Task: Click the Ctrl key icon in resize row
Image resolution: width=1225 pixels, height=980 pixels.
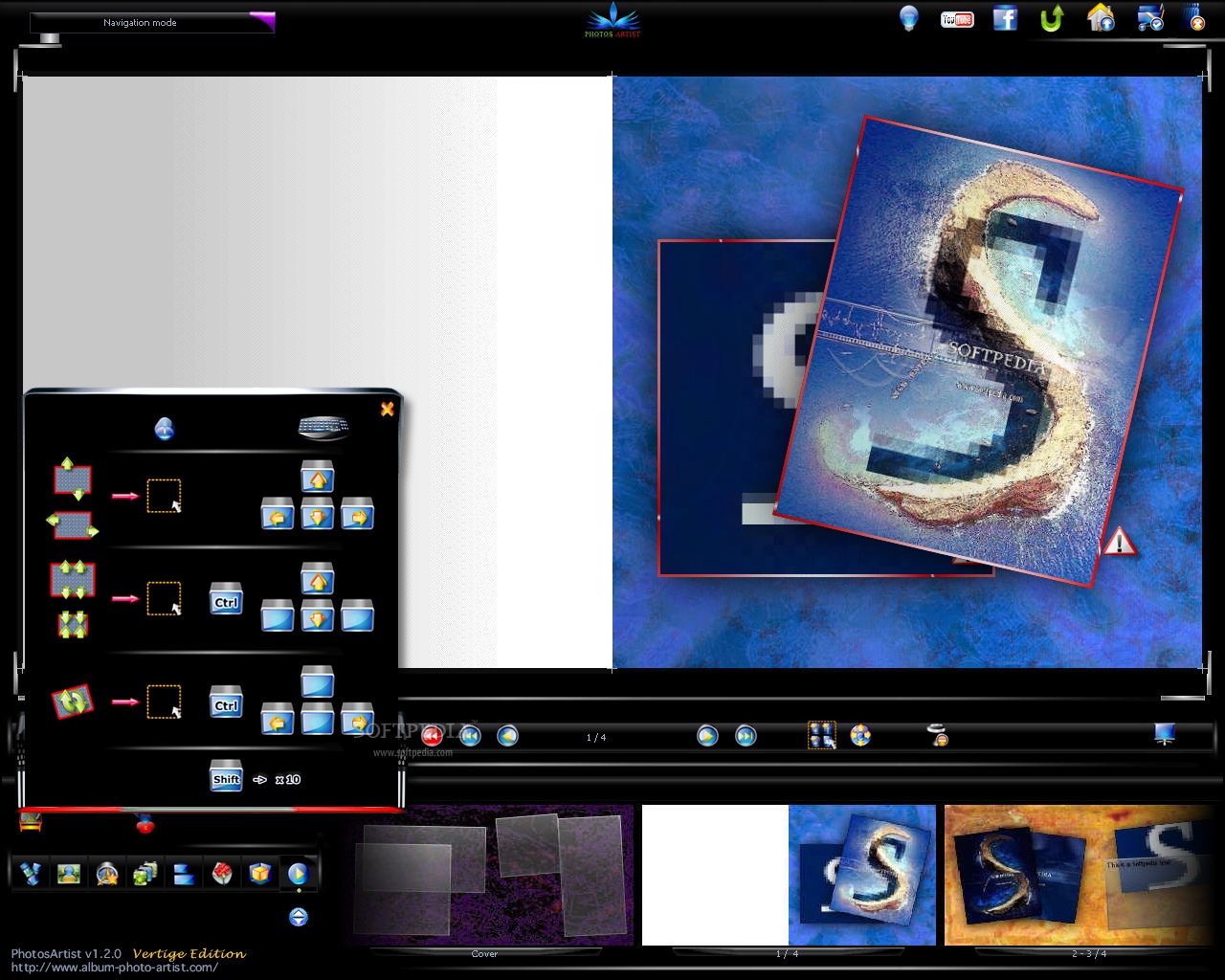Action: coord(226,599)
